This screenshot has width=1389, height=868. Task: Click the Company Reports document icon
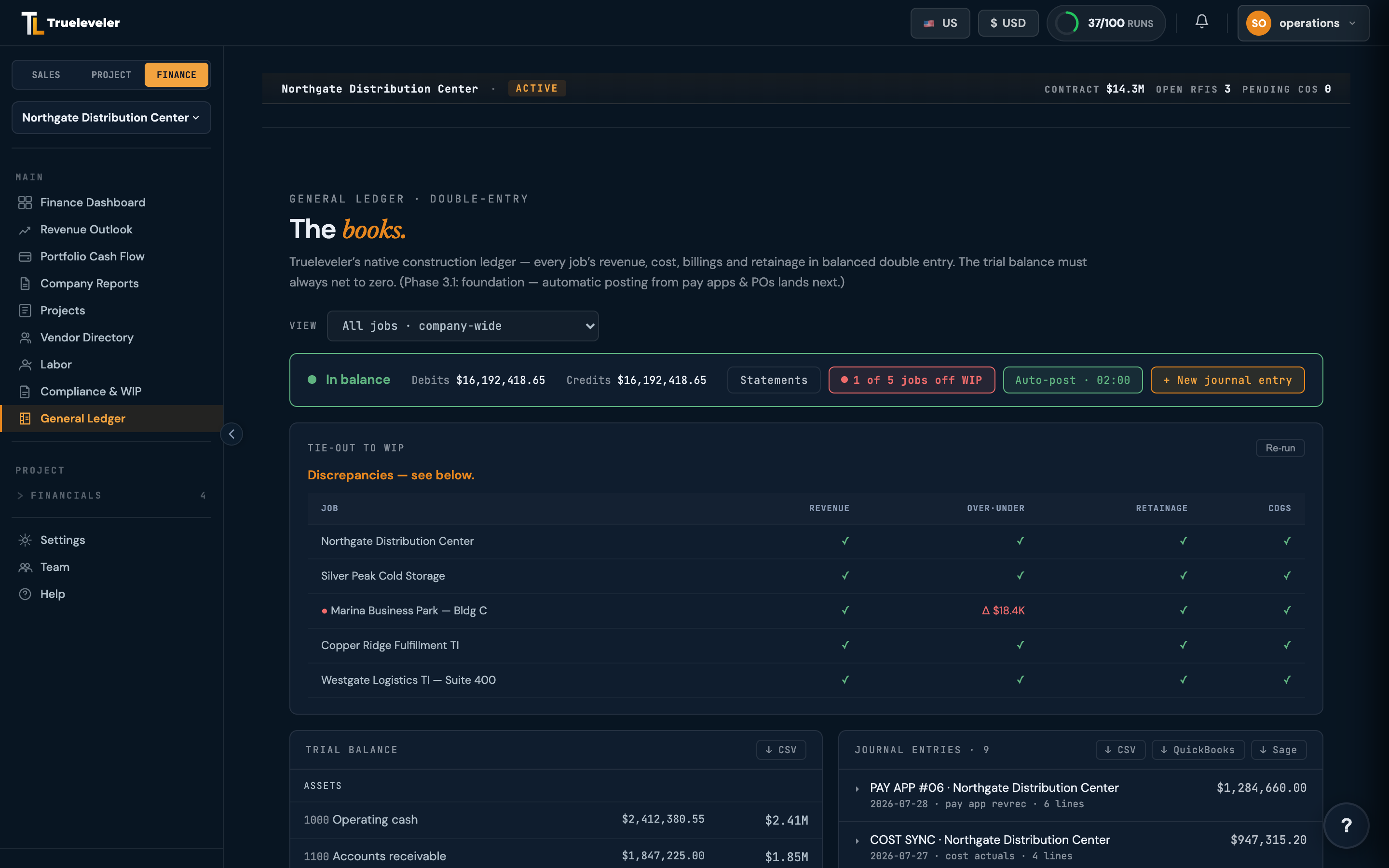pos(25,284)
